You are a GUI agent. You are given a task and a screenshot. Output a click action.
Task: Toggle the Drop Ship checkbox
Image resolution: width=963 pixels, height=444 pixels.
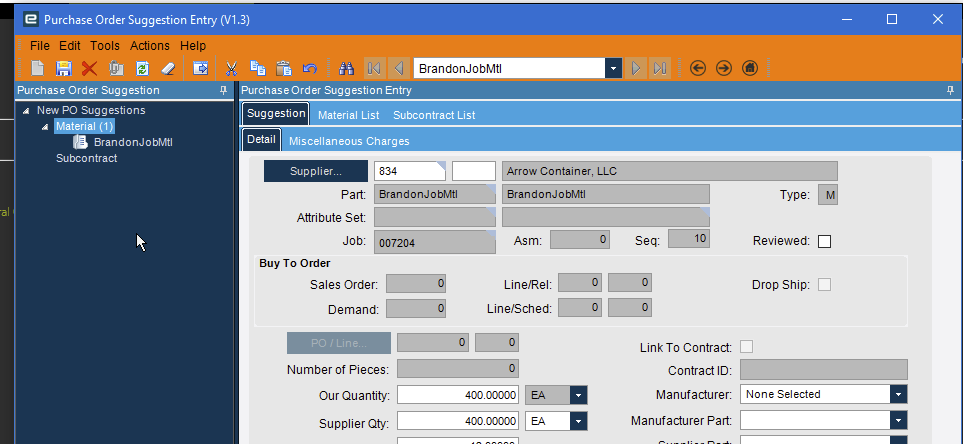[824, 285]
